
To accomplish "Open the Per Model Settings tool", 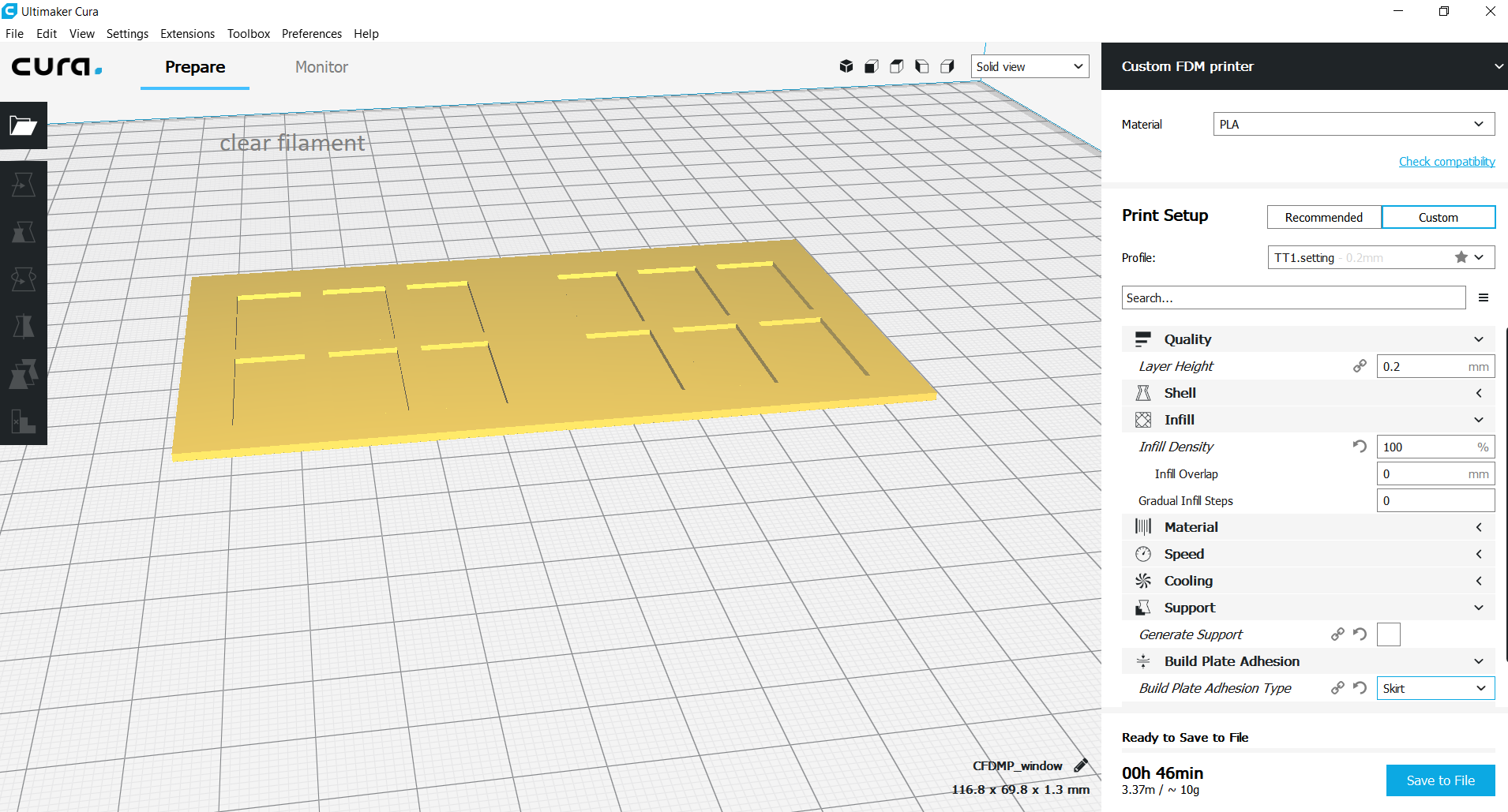I will coord(24,374).
